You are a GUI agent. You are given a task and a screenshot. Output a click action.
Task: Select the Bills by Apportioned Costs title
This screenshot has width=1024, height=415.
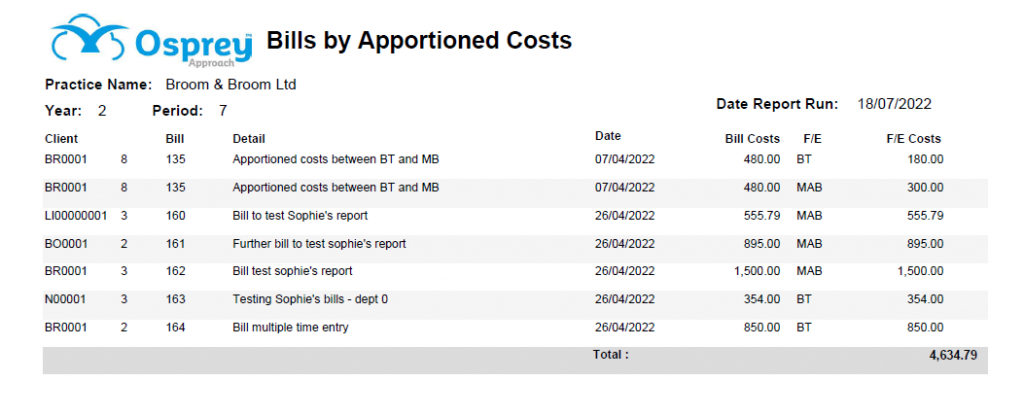click(419, 41)
